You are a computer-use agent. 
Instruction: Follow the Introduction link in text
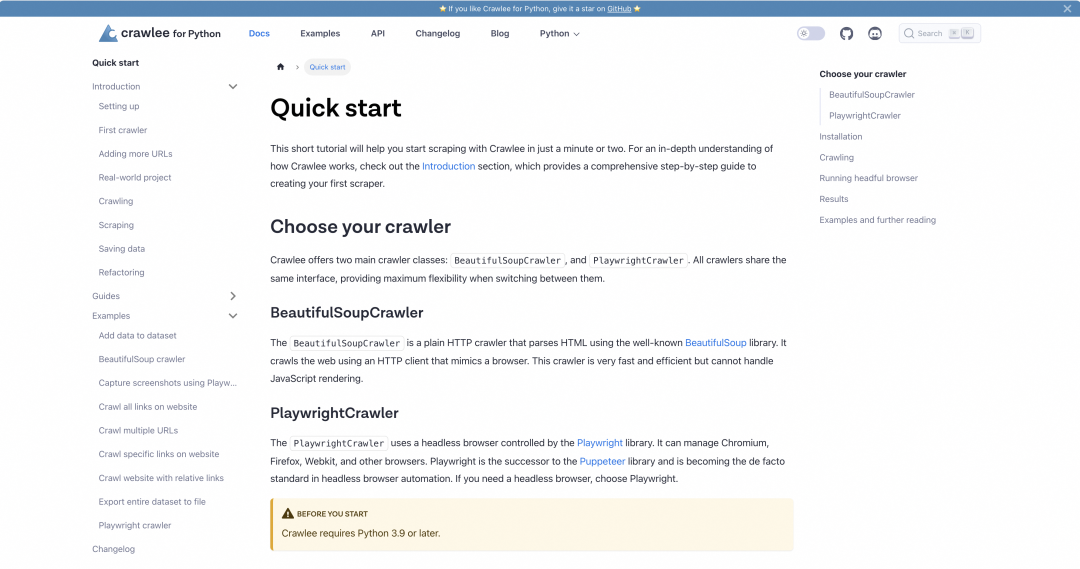(x=448, y=166)
